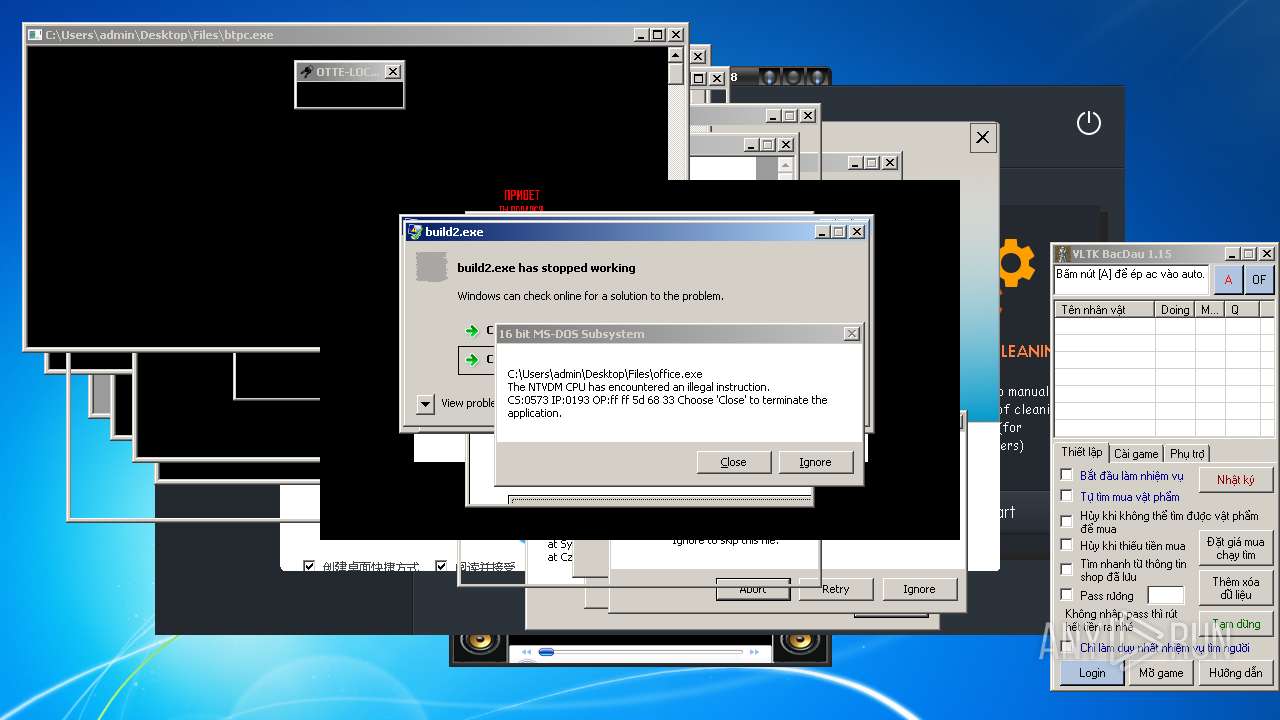Click Ignore in the background file error dialog

(x=919, y=589)
